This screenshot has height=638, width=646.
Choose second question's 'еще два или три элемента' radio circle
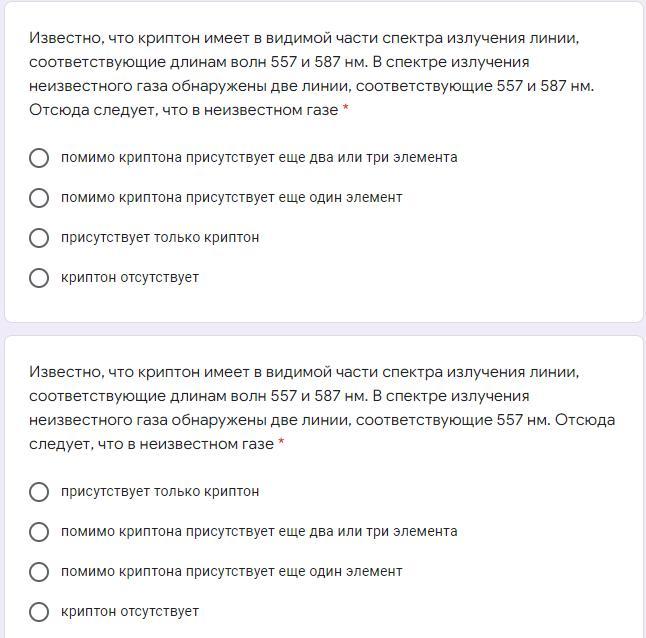point(39,532)
